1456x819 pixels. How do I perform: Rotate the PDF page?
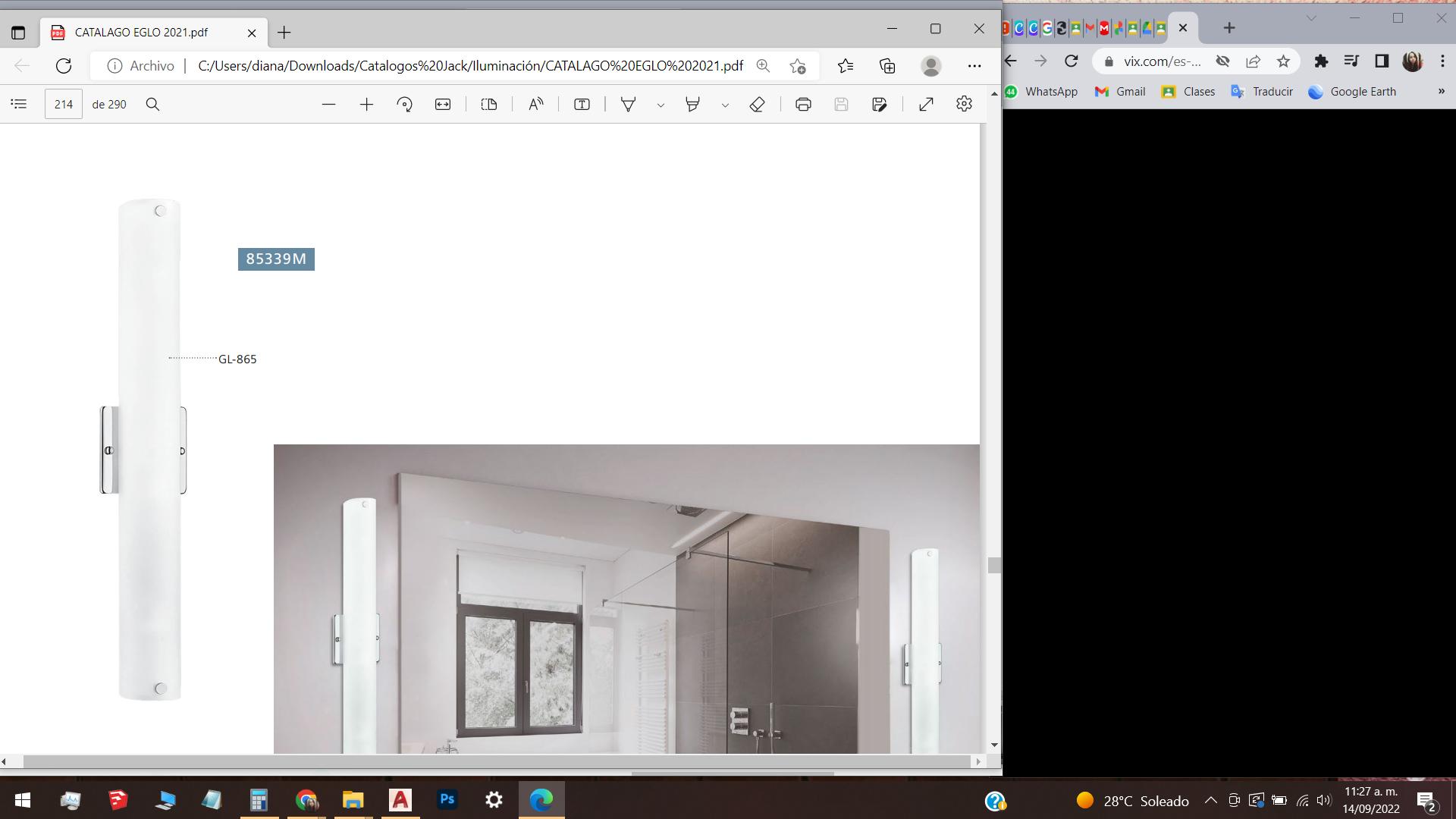(x=404, y=105)
